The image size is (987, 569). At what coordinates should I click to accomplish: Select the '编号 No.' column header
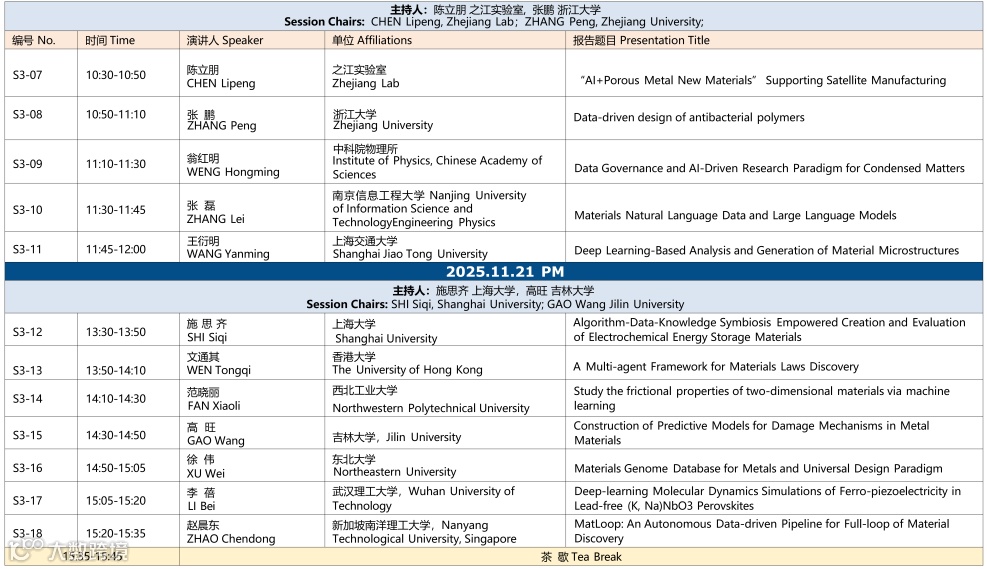[34, 40]
